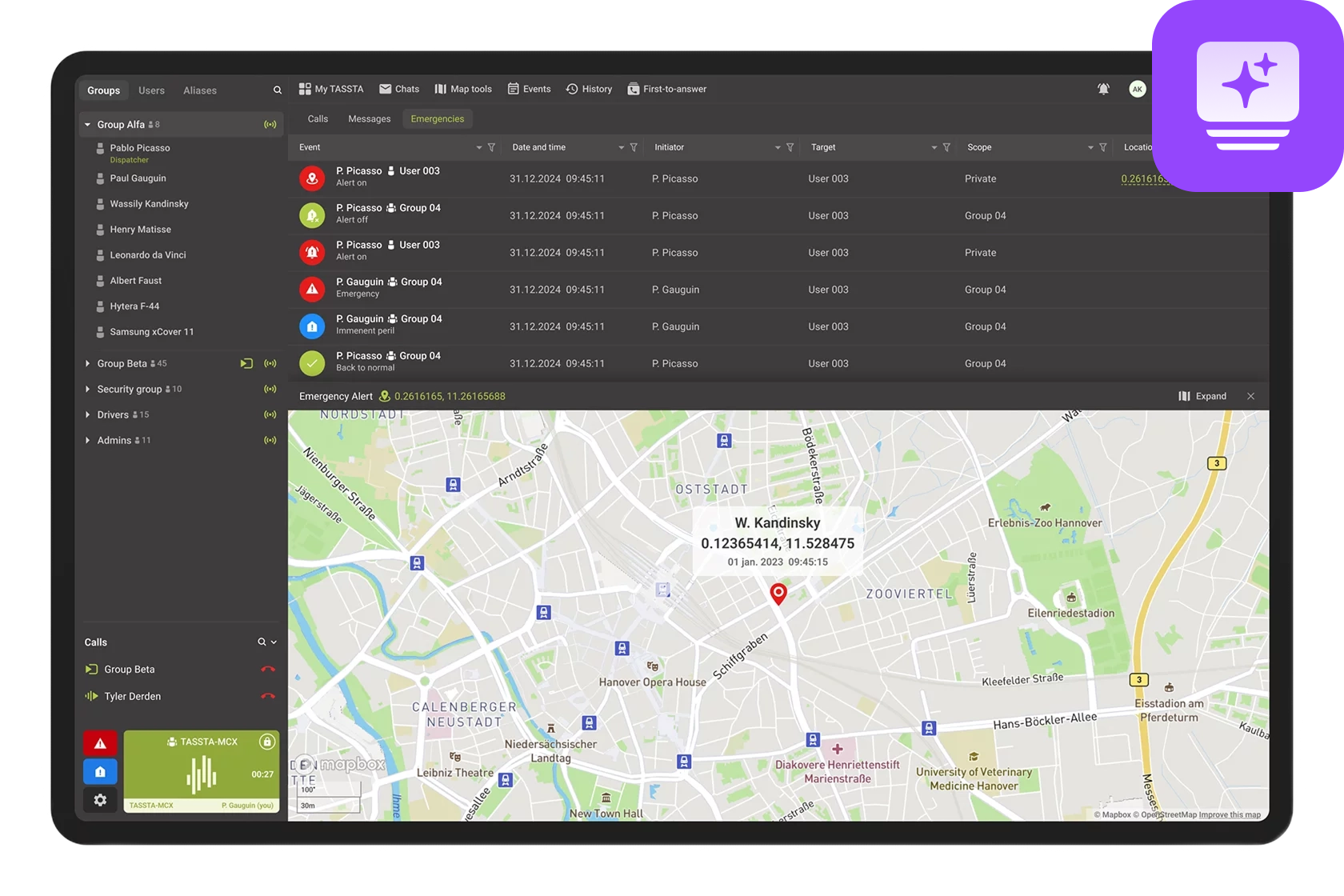The height and width of the screenshot is (896, 1344).
Task: Click the Emergency red triangle event icon
Action: (312, 289)
